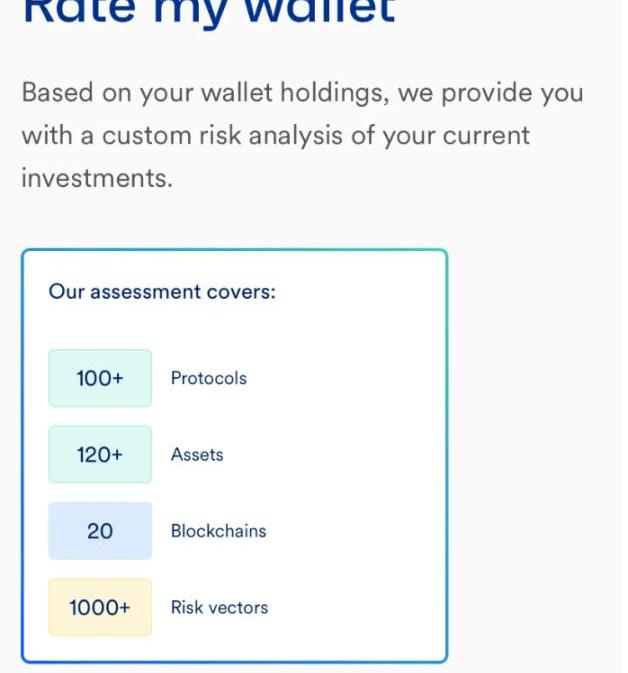Select the blue 20 badge
628x673 pixels.
click(100, 531)
